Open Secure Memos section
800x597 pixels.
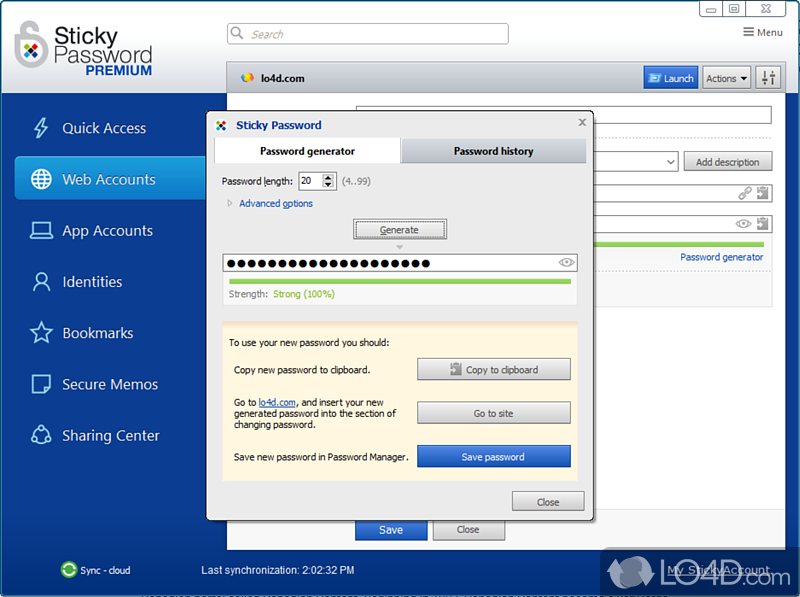94,384
